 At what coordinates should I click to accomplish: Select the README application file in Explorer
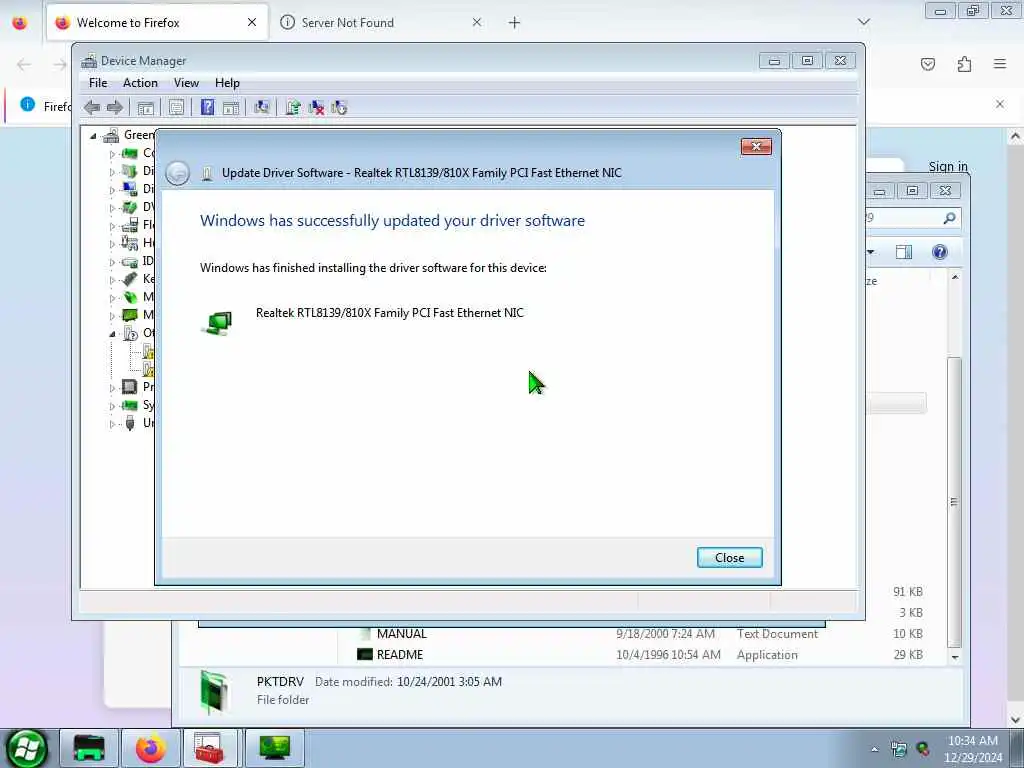400,654
